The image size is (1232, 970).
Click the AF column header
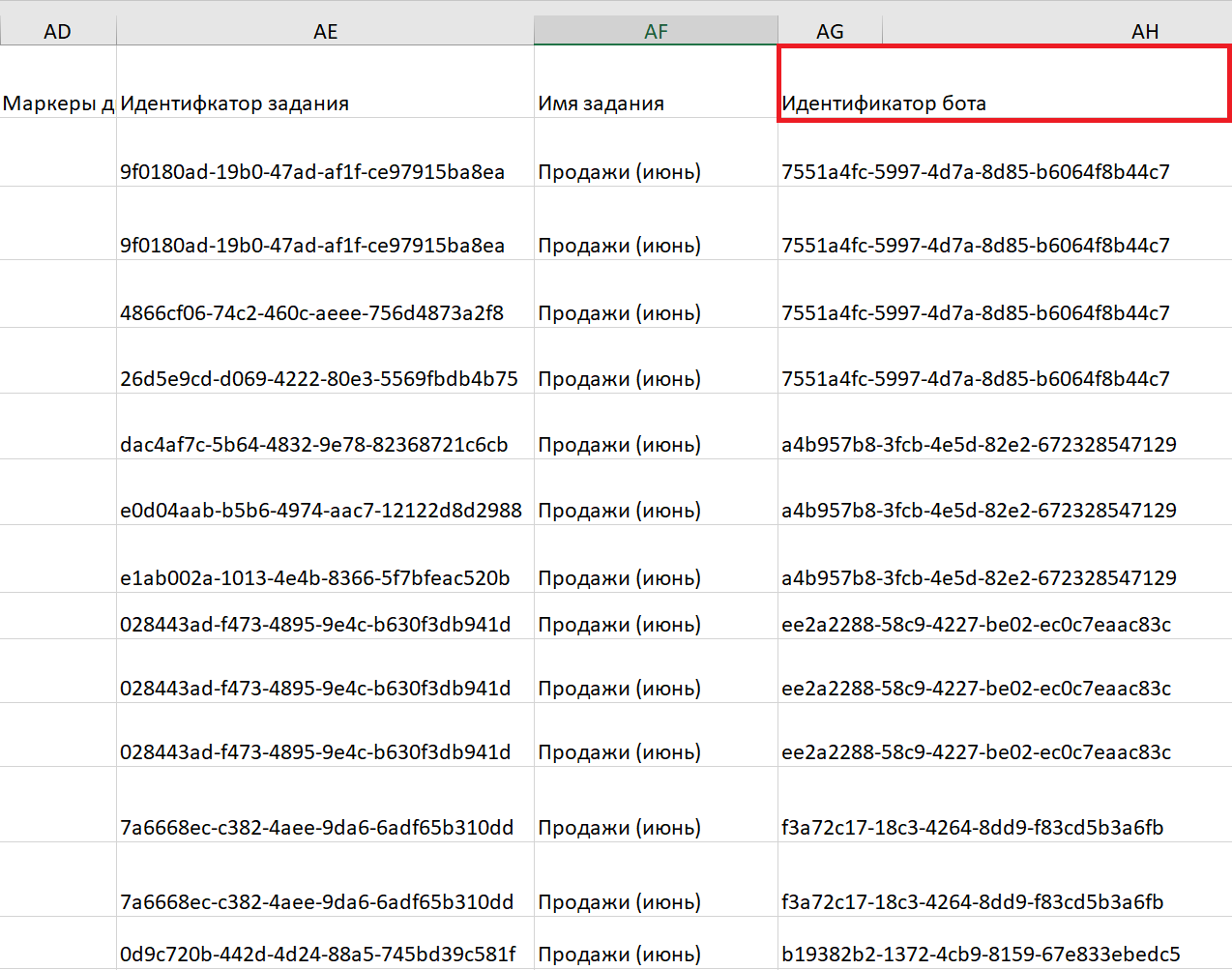point(656,31)
